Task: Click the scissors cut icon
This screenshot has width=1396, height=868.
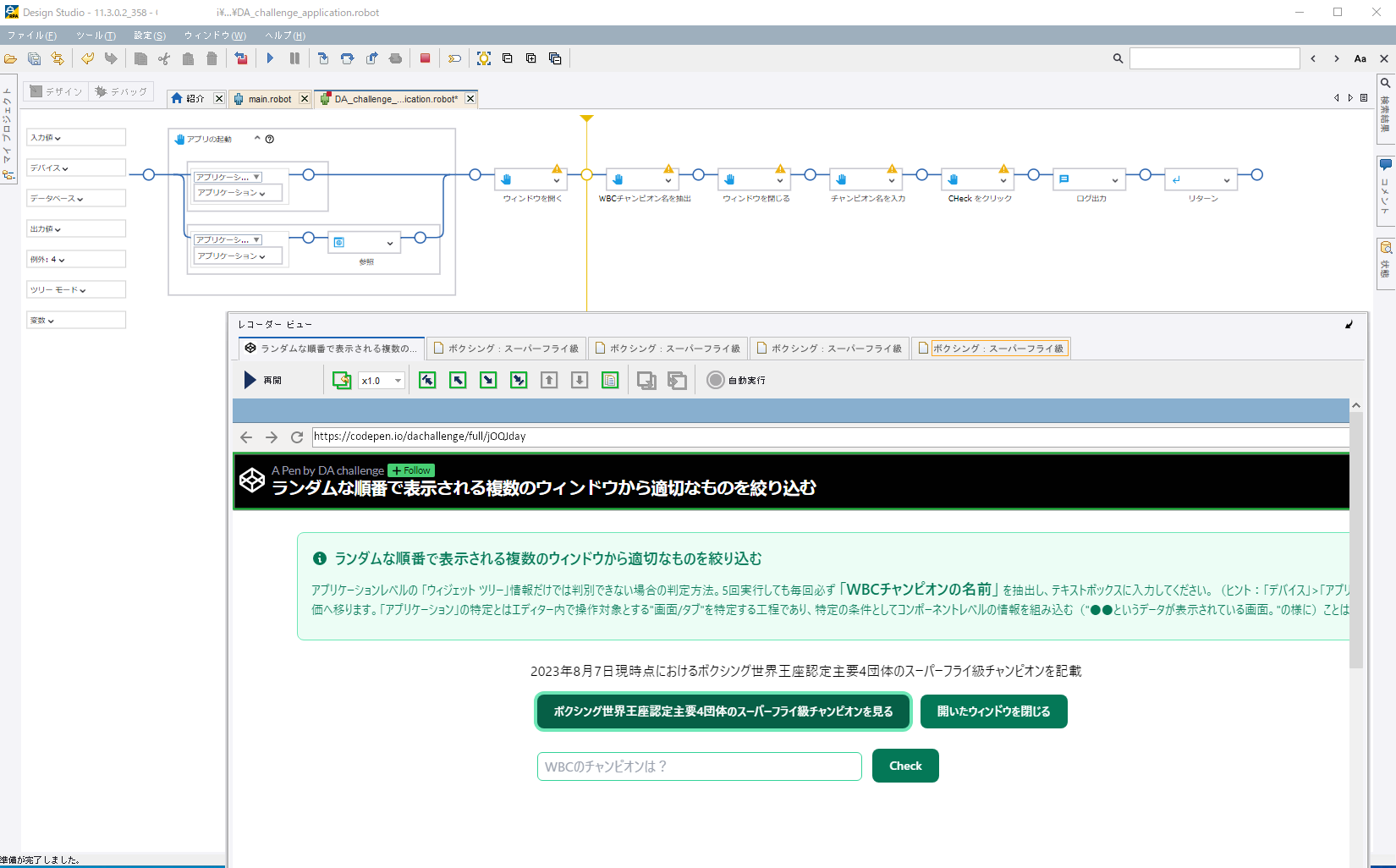Action: coord(164,58)
